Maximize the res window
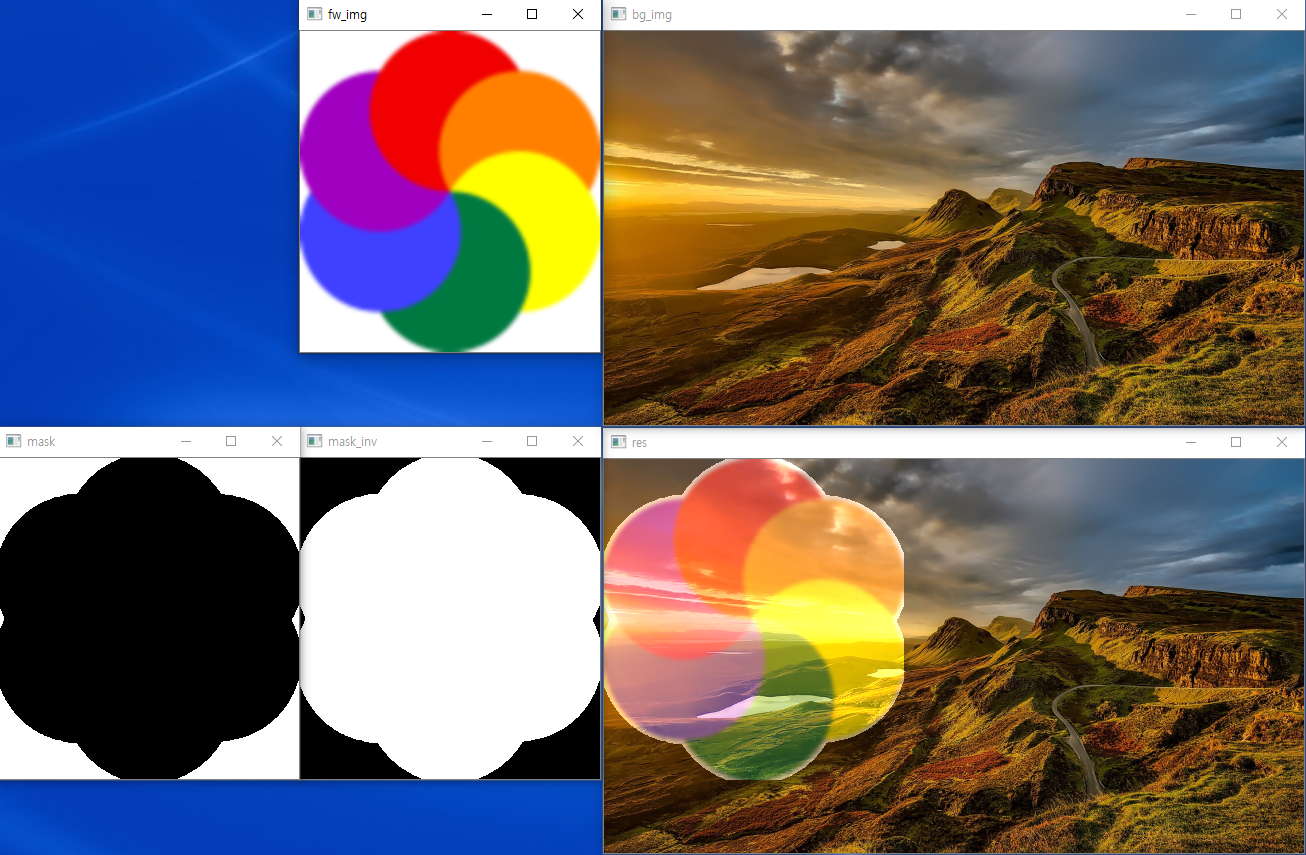 point(1236,442)
